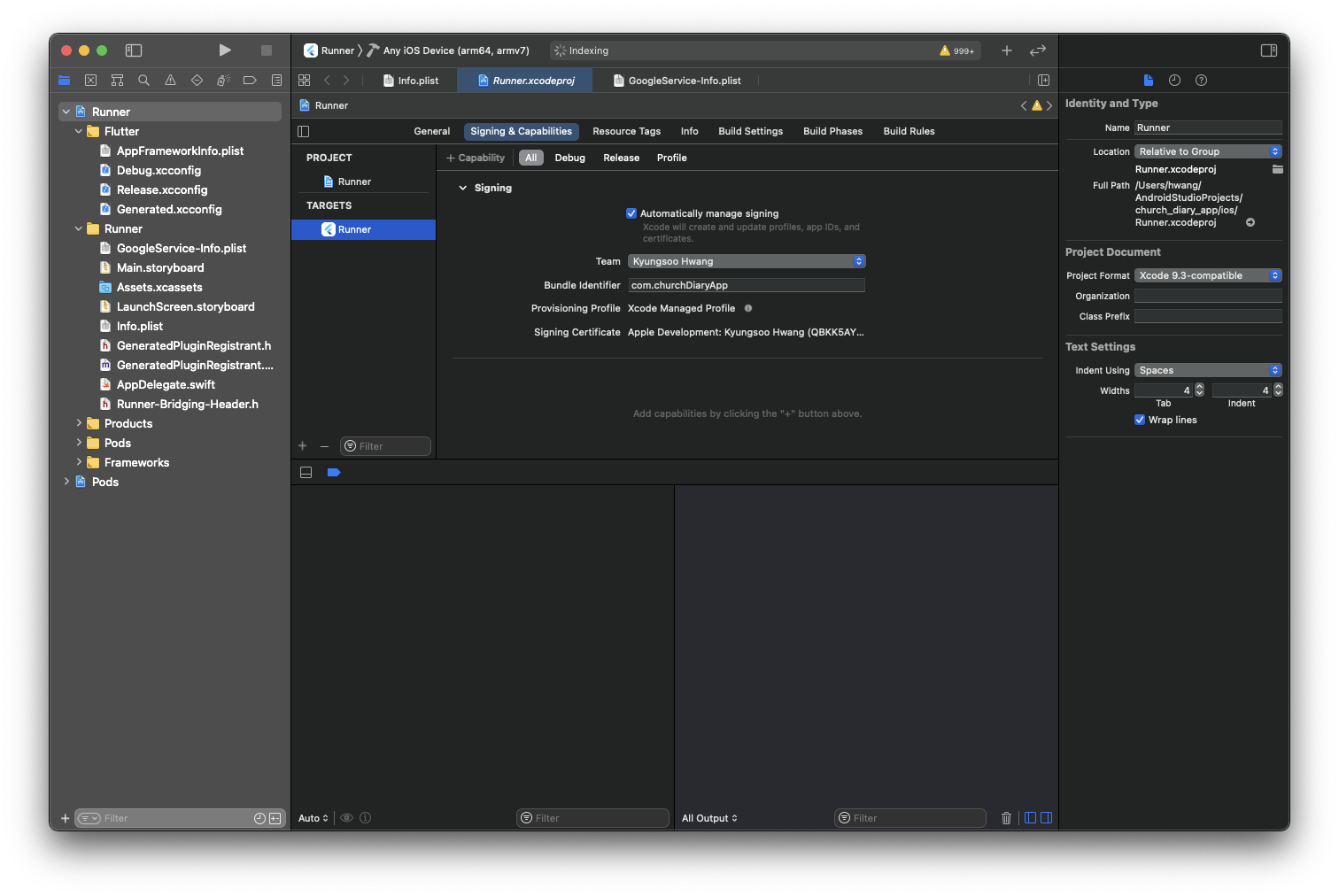Image resolution: width=1339 pixels, height=896 pixels.
Task: Open the Relative to Group location dropdown
Action: point(1208,151)
